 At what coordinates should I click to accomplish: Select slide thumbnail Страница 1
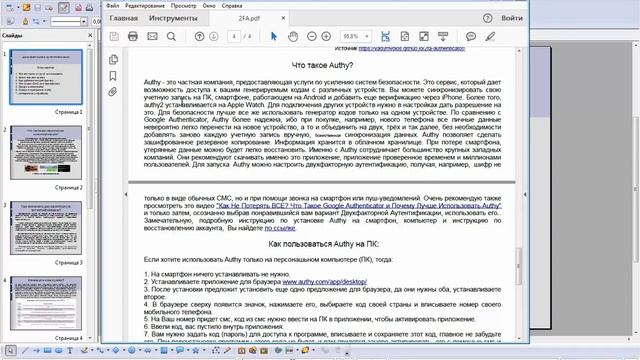[46, 77]
